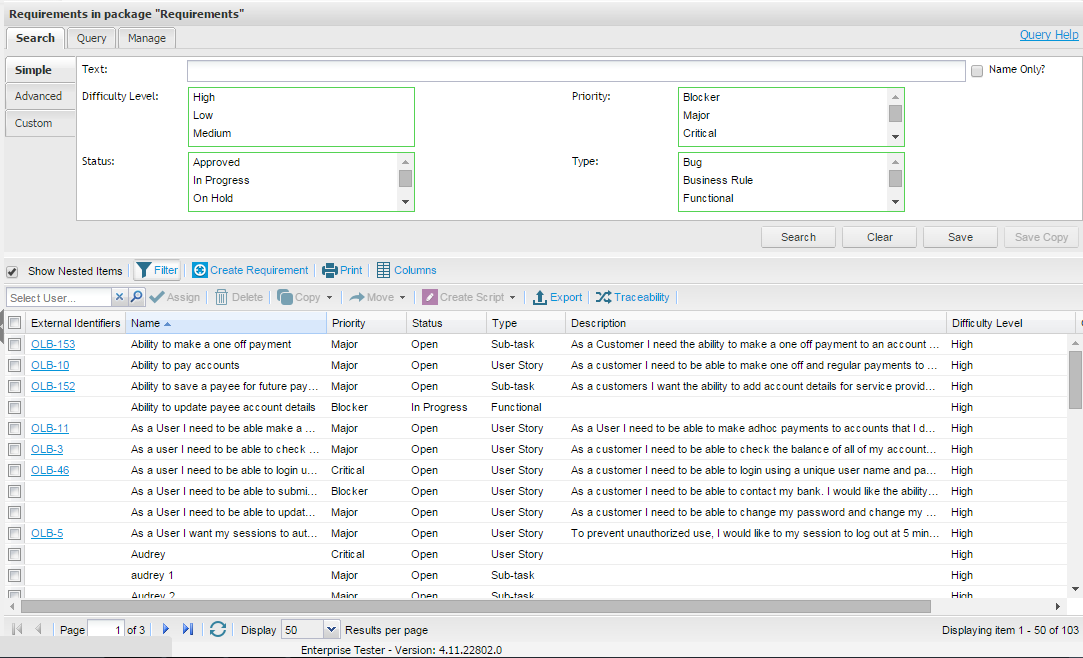Open the Query Help link
This screenshot has width=1083, height=658.
[x=1048, y=34]
